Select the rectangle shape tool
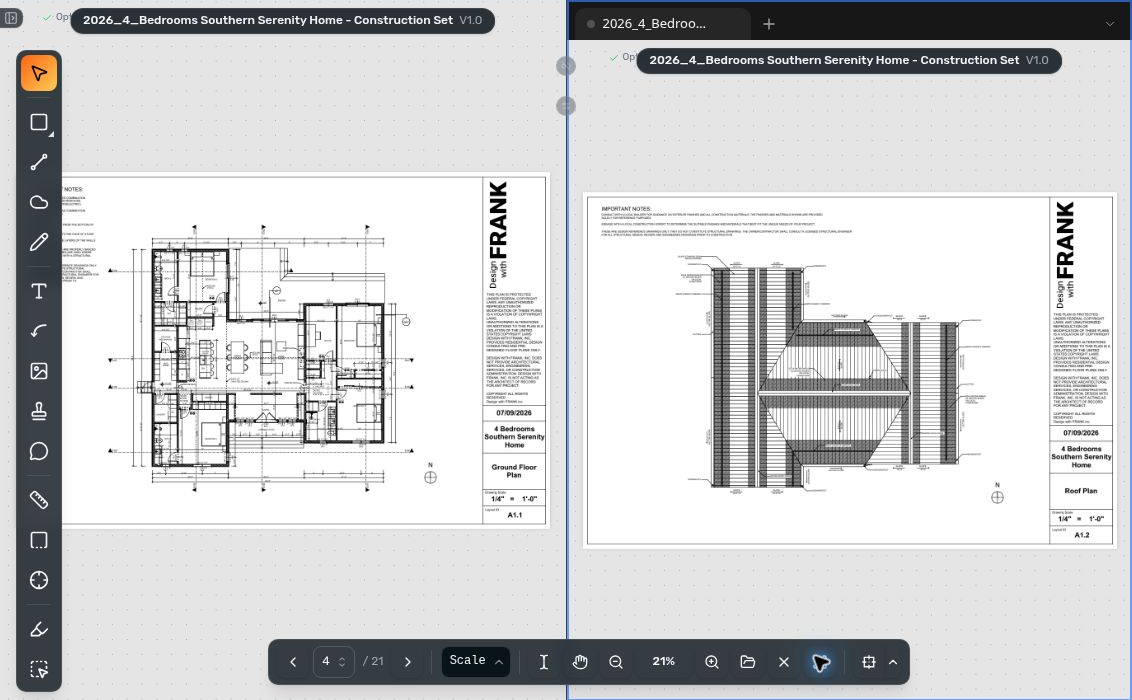This screenshot has width=1132, height=700. click(x=39, y=122)
